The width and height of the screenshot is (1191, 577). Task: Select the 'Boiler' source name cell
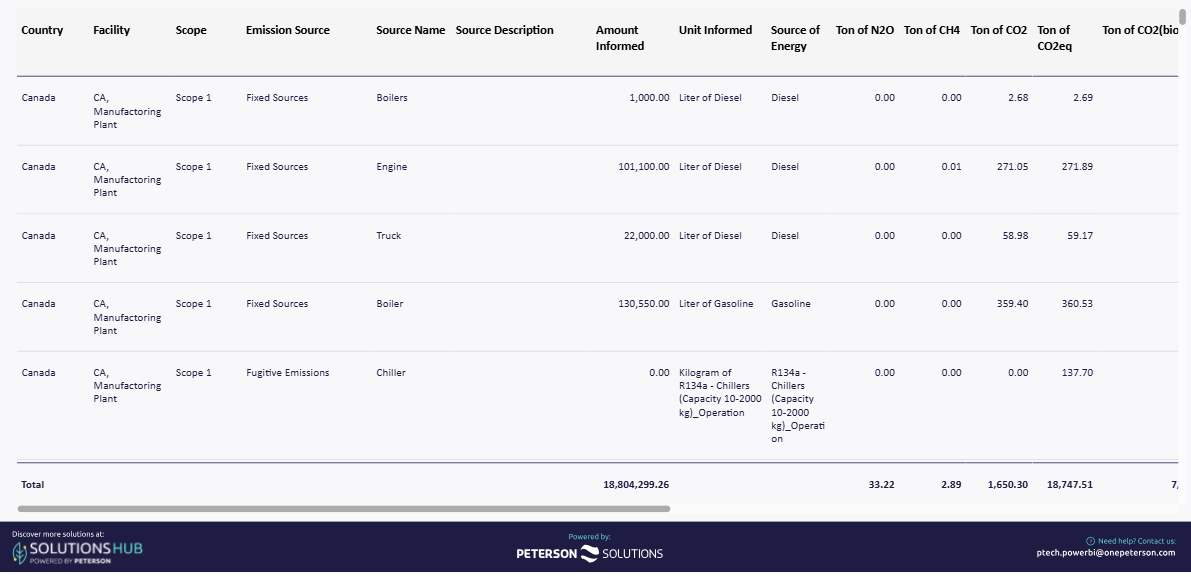point(390,304)
